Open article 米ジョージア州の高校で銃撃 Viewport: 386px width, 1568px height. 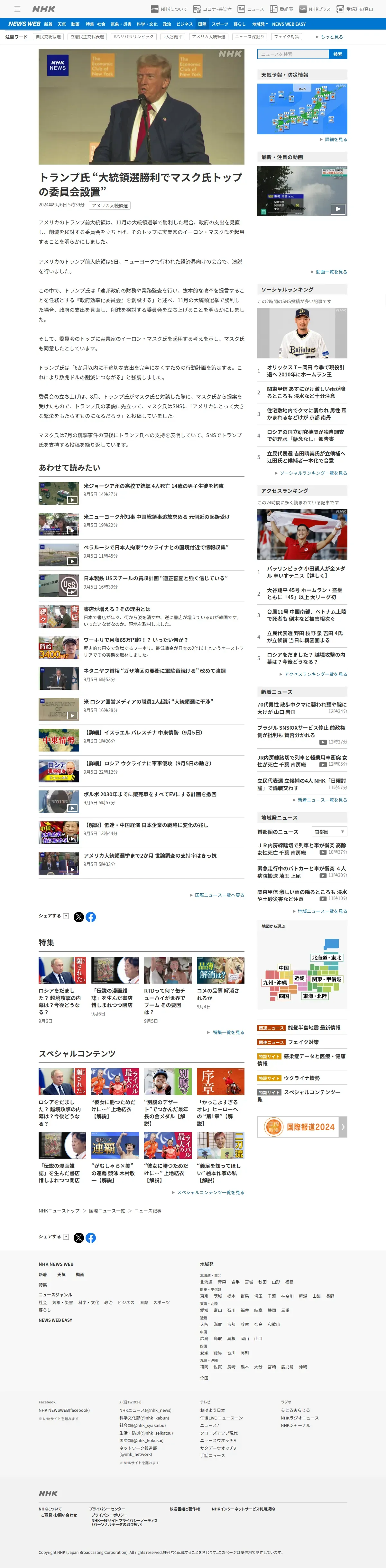pyautogui.click(x=153, y=486)
